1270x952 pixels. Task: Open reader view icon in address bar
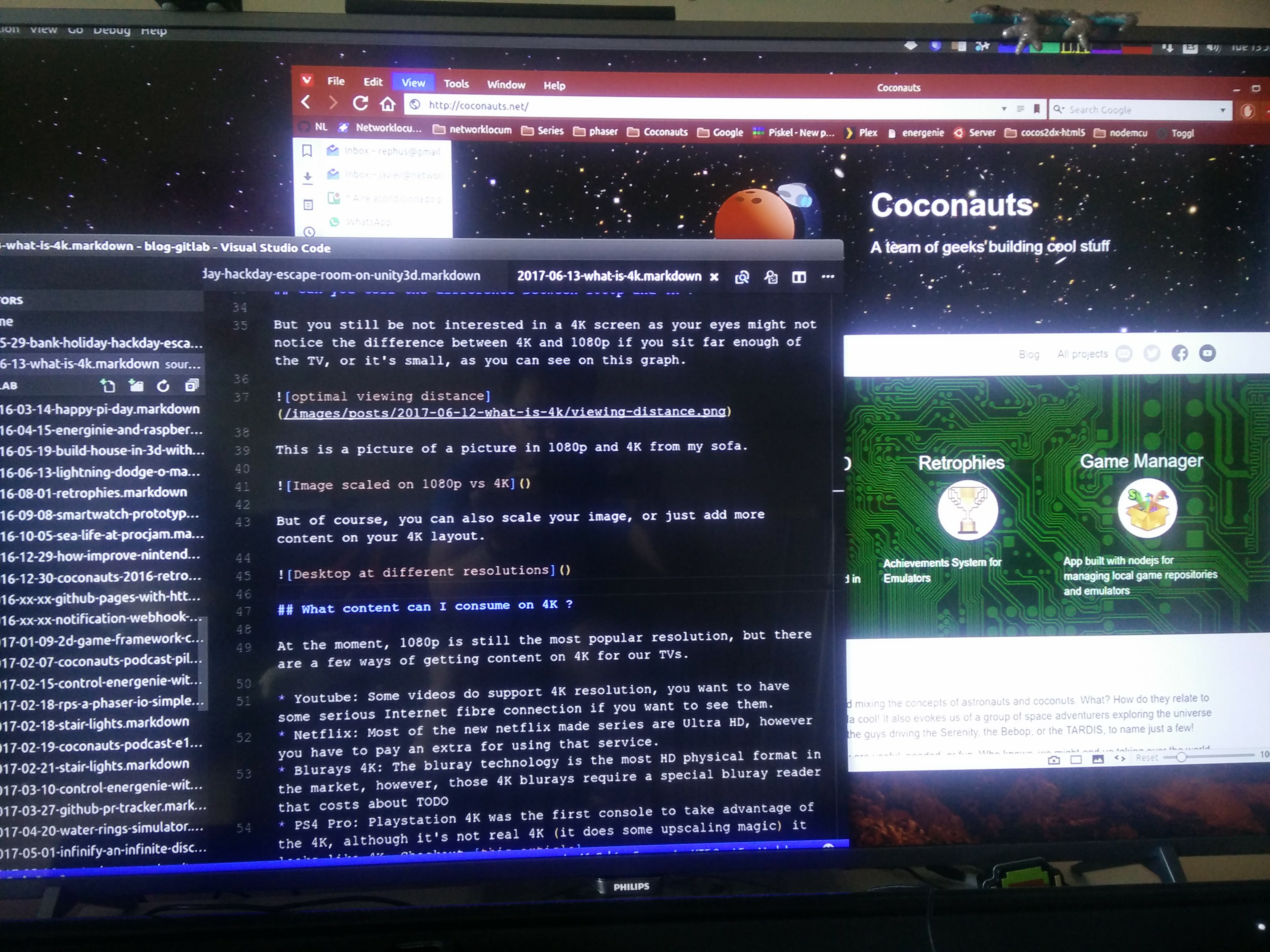tap(1020, 108)
